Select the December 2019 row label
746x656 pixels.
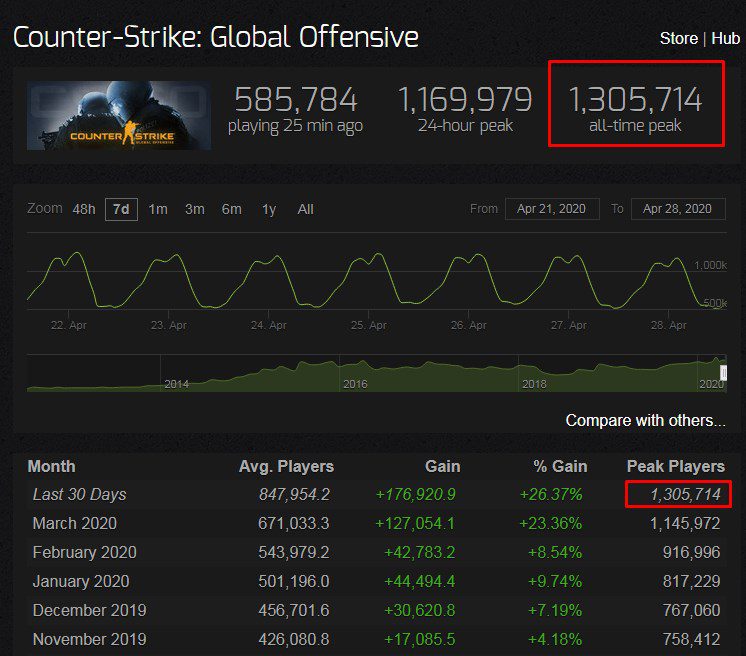tap(89, 610)
